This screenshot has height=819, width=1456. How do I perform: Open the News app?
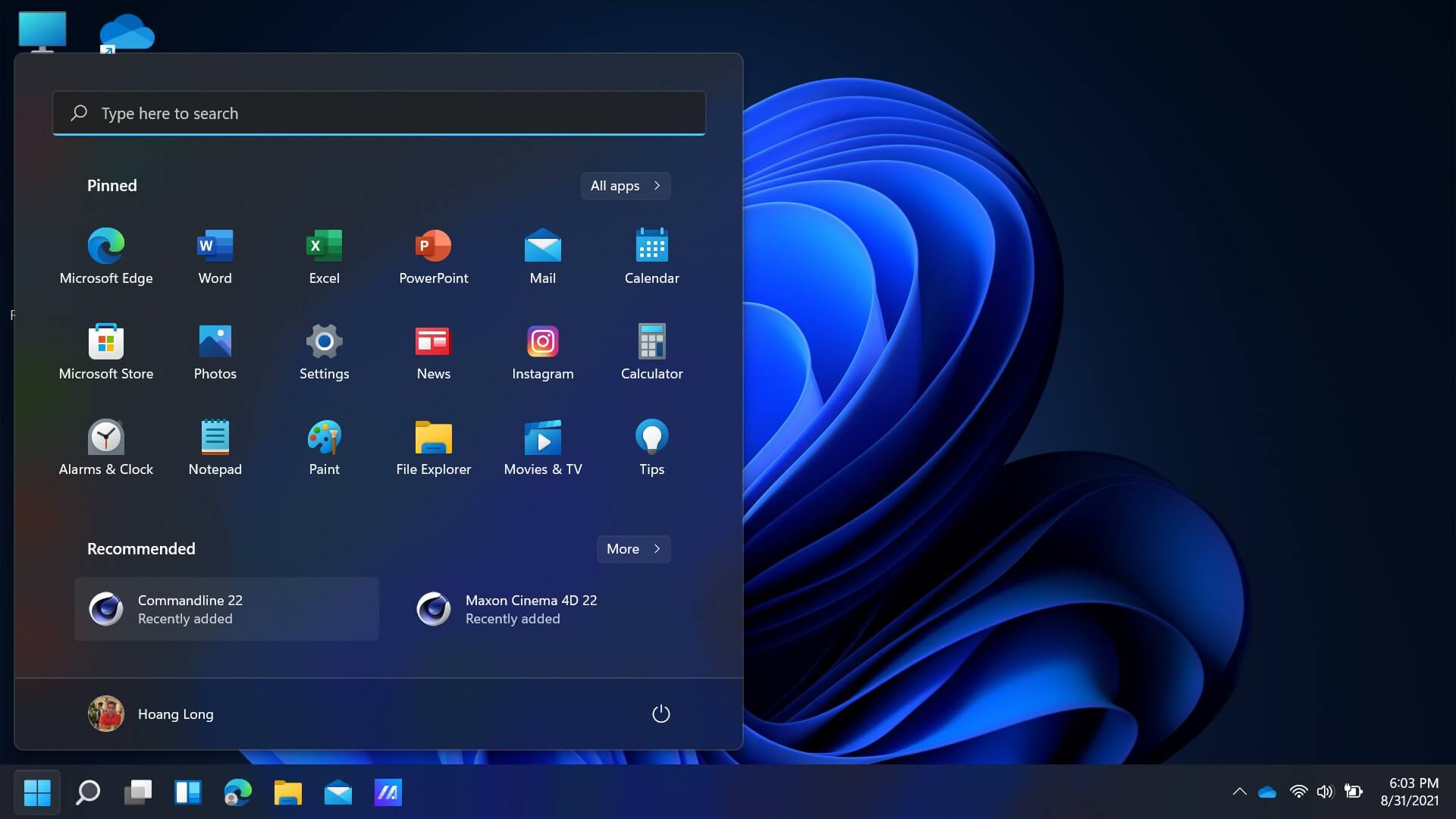coord(434,352)
